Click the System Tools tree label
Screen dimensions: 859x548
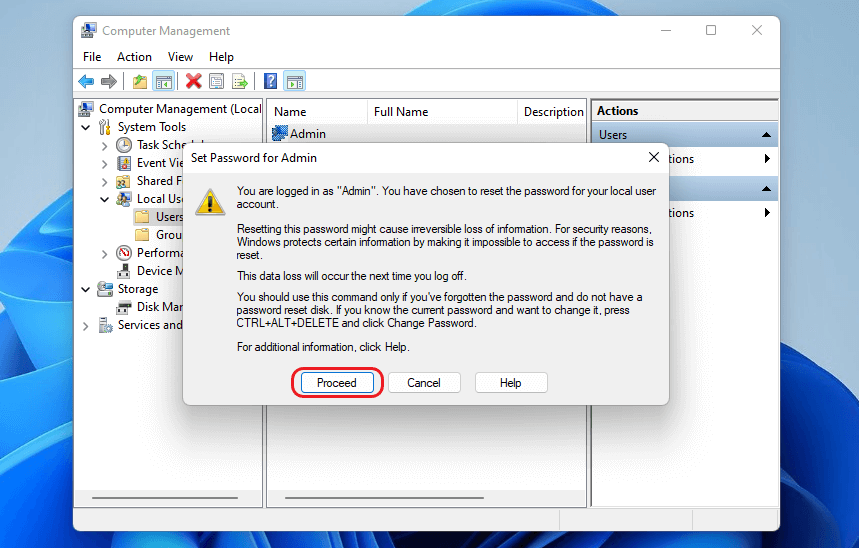[152, 127]
